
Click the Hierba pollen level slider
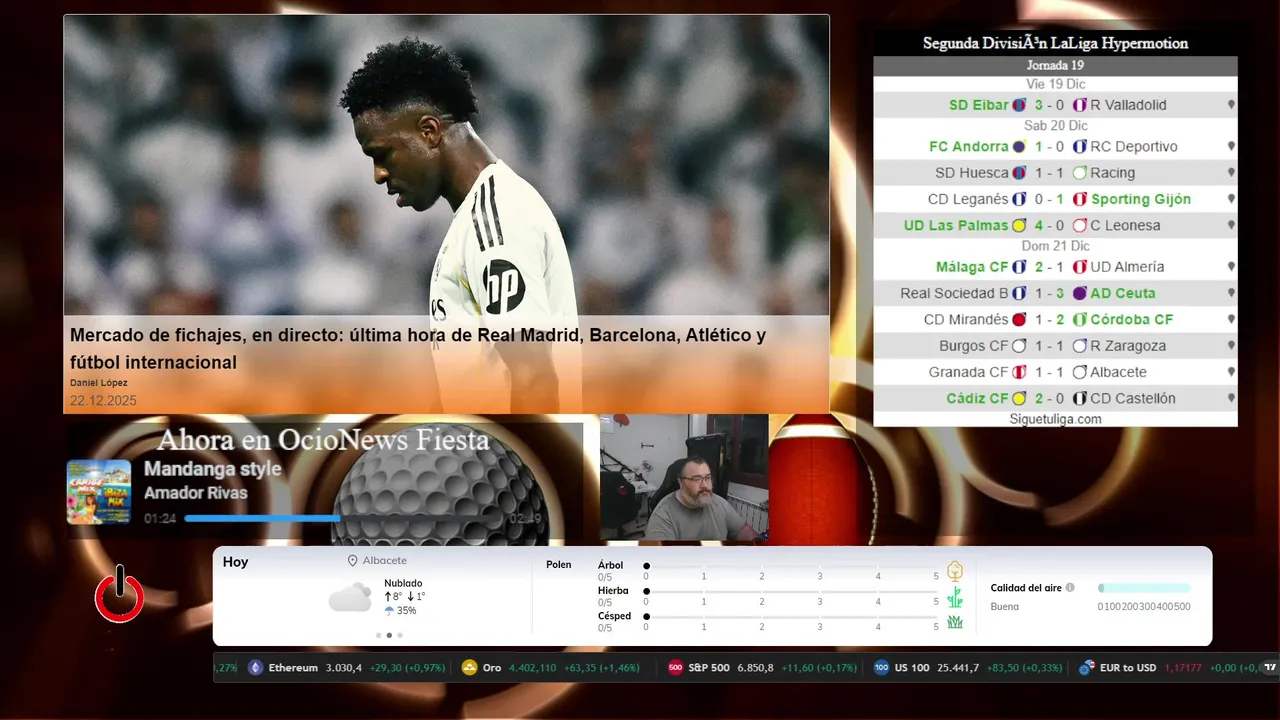pos(791,592)
